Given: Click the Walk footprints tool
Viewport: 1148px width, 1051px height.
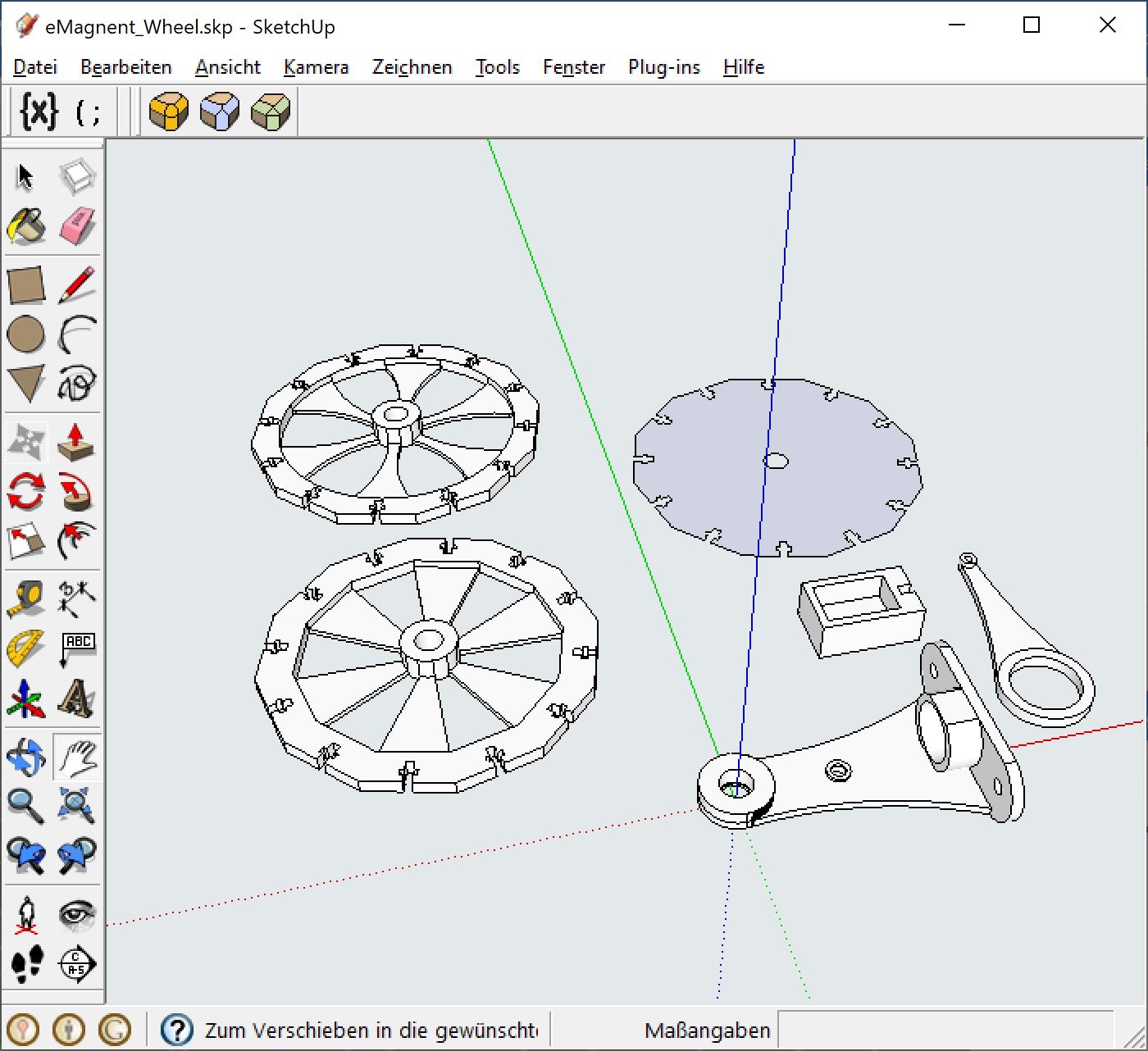Looking at the screenshot, I should pos(25,964).
